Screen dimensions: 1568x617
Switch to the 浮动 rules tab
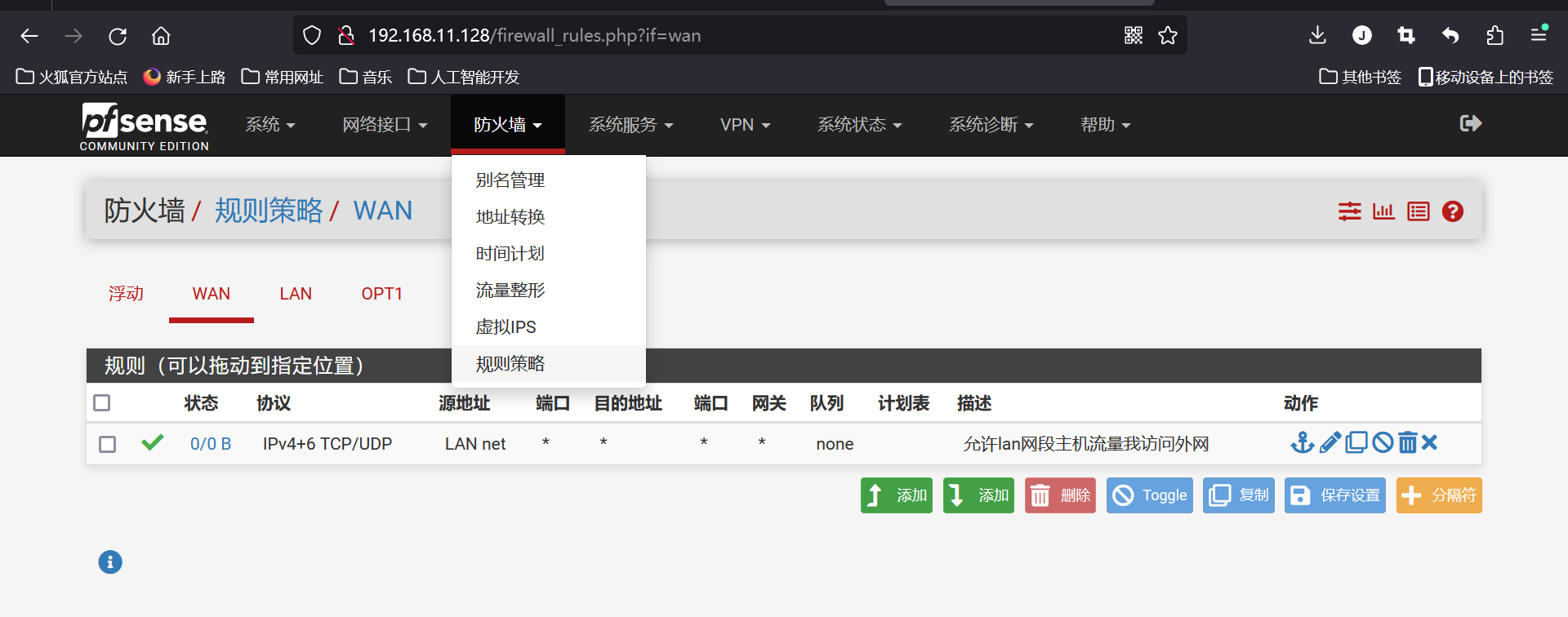(x=126, y=294)
